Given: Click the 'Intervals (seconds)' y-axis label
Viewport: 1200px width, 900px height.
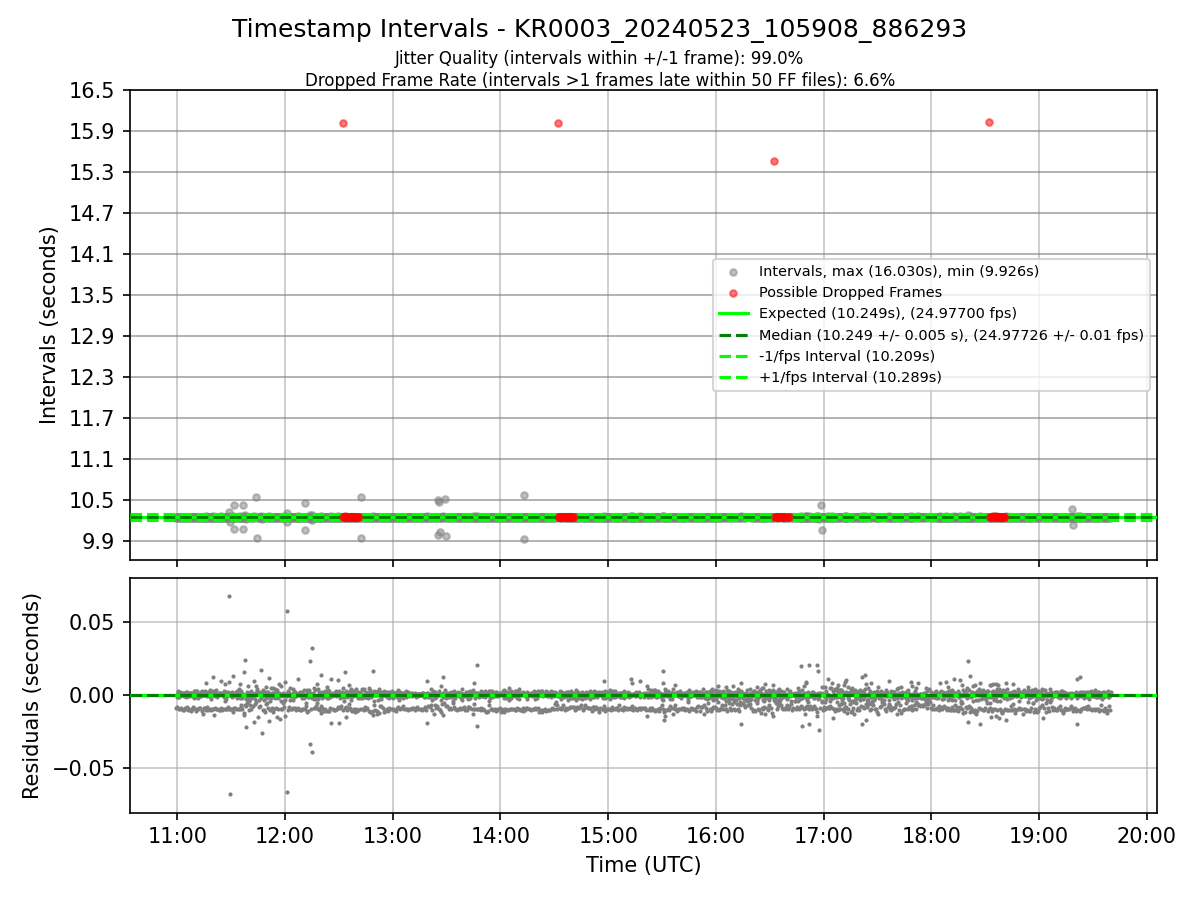Looking at the screenshot, I should tap(48, 324).
